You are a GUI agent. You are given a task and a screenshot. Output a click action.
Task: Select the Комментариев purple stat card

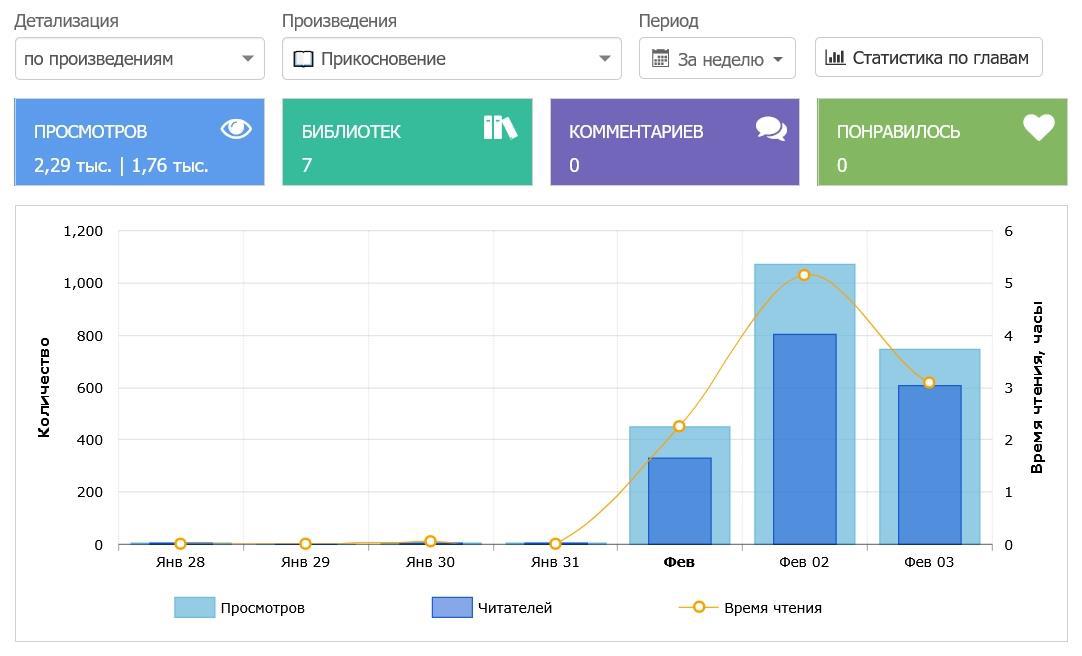pyautogui.click(x=675, y=142)
